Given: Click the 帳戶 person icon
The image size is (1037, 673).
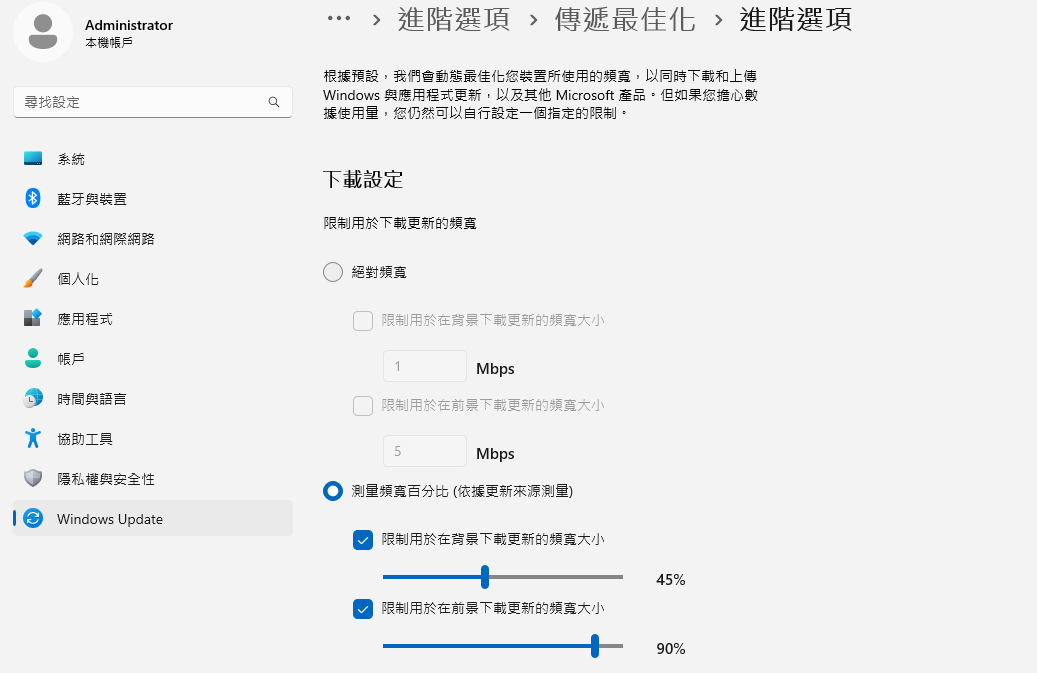Looking at the screenshot, I should pyautogui.click(x=32, y=358).
